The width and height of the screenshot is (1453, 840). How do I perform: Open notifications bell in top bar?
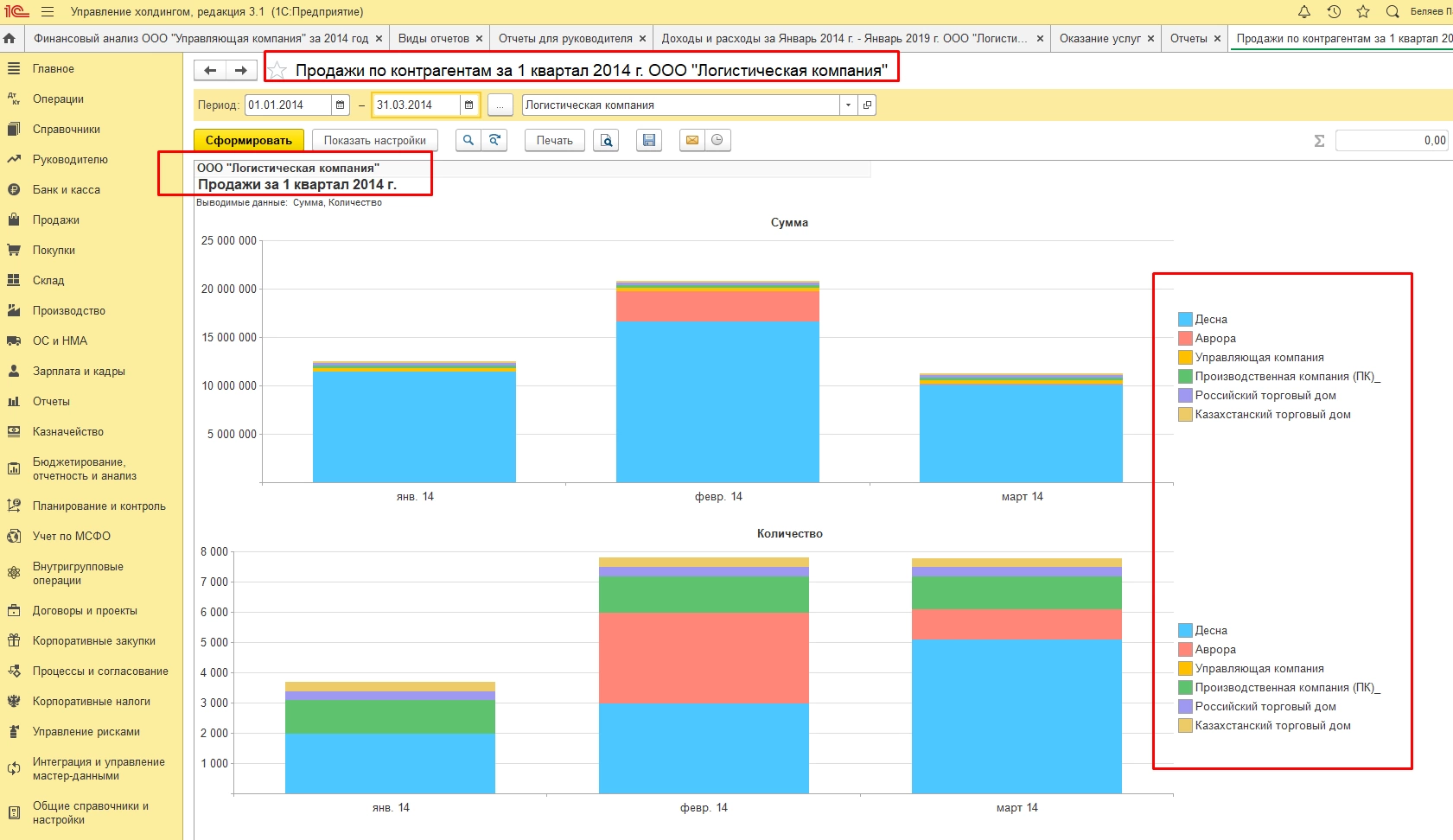point(1304,11)
